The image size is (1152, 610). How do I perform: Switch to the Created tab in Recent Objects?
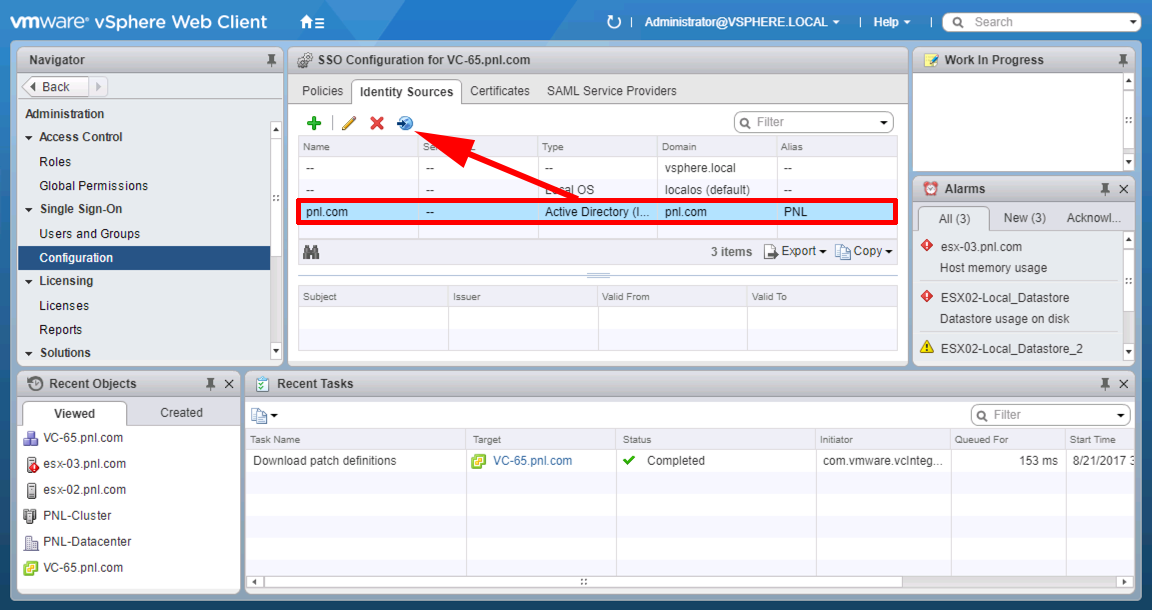click(x=181, y=413)
